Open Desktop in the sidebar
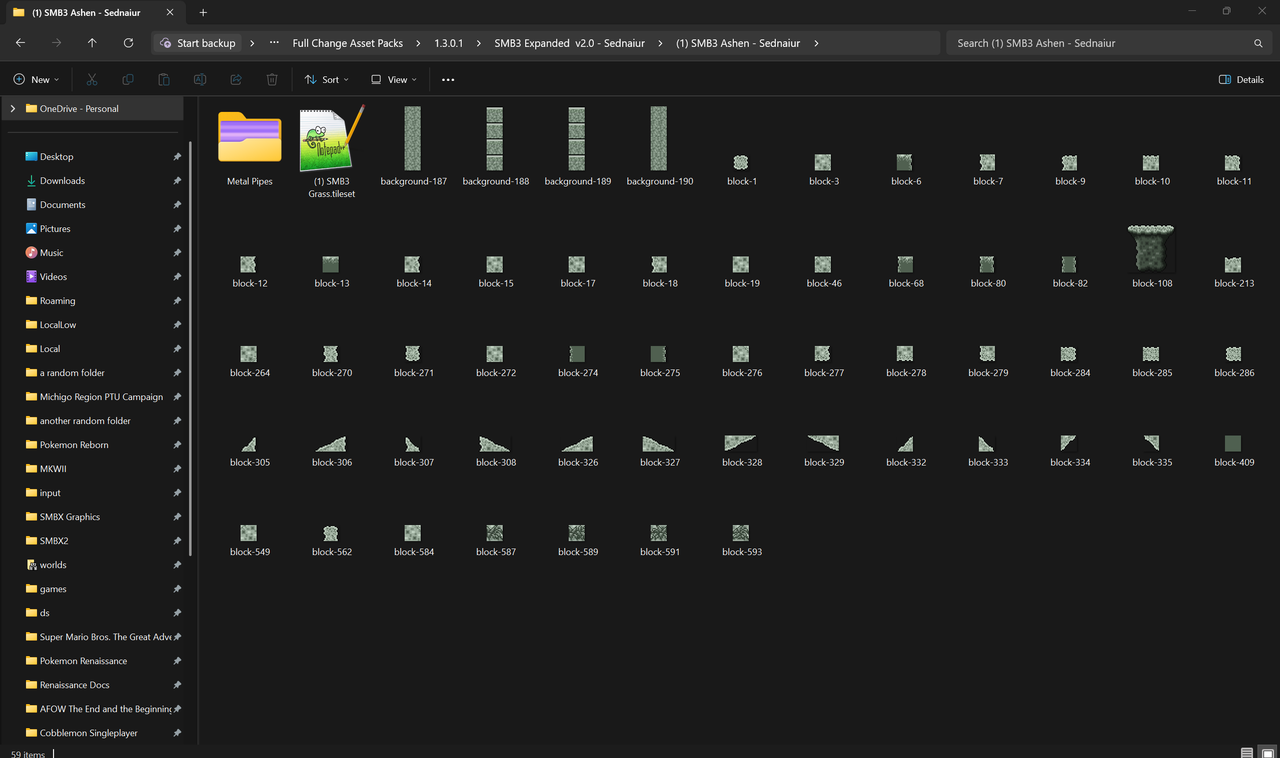The image size is (1280, 758). coord(56,157)
